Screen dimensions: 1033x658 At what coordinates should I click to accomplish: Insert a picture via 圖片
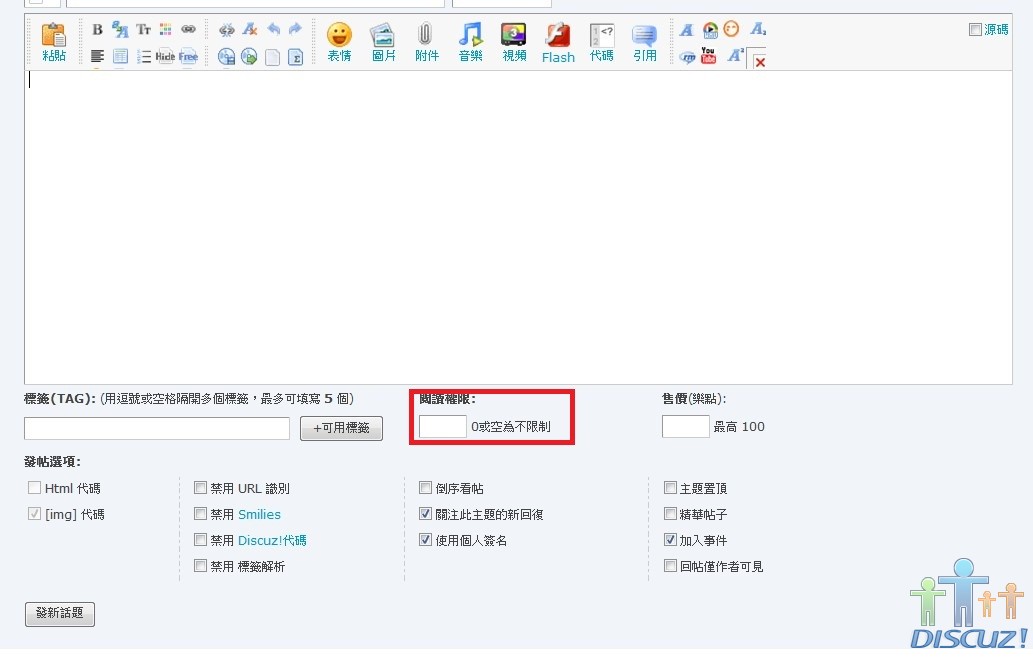(x=383, y=42)
